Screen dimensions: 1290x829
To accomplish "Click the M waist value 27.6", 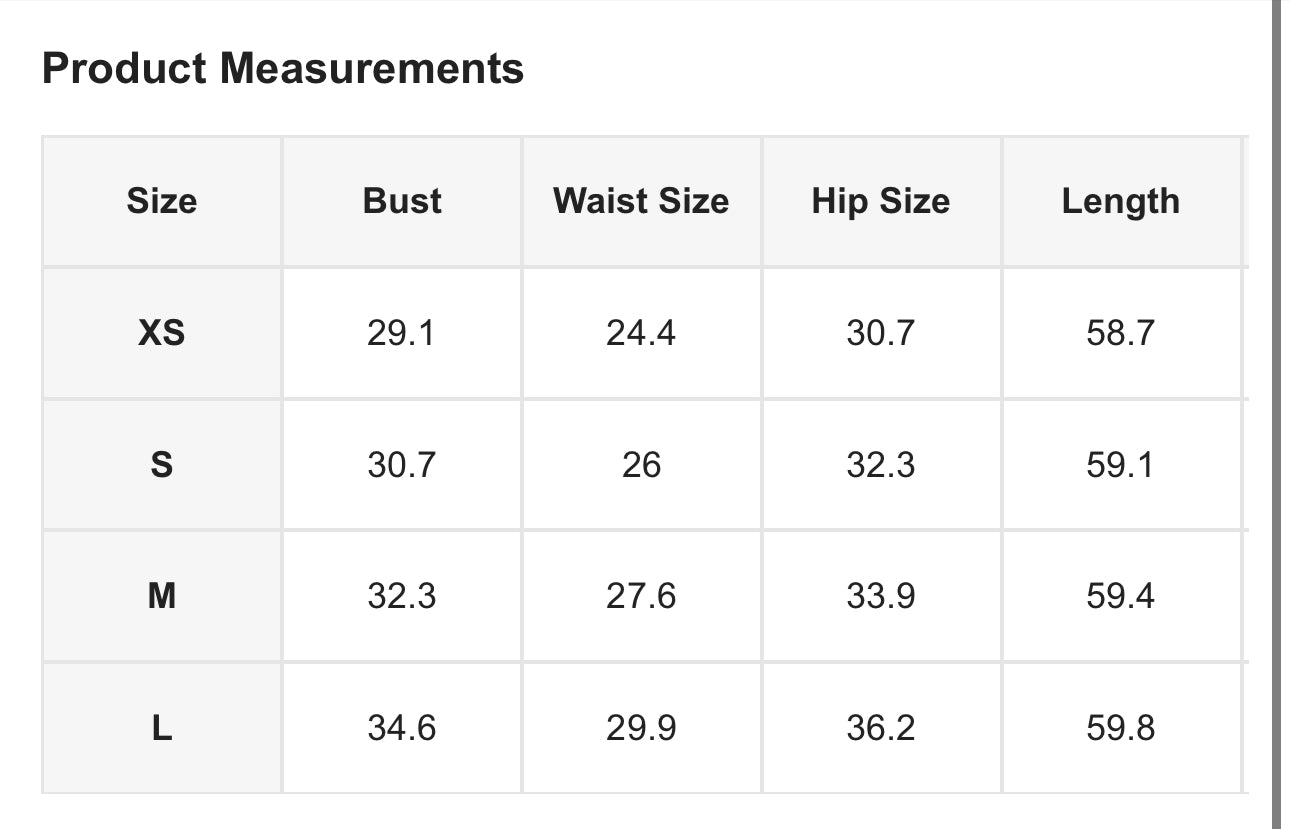I will tap(641, 596).
